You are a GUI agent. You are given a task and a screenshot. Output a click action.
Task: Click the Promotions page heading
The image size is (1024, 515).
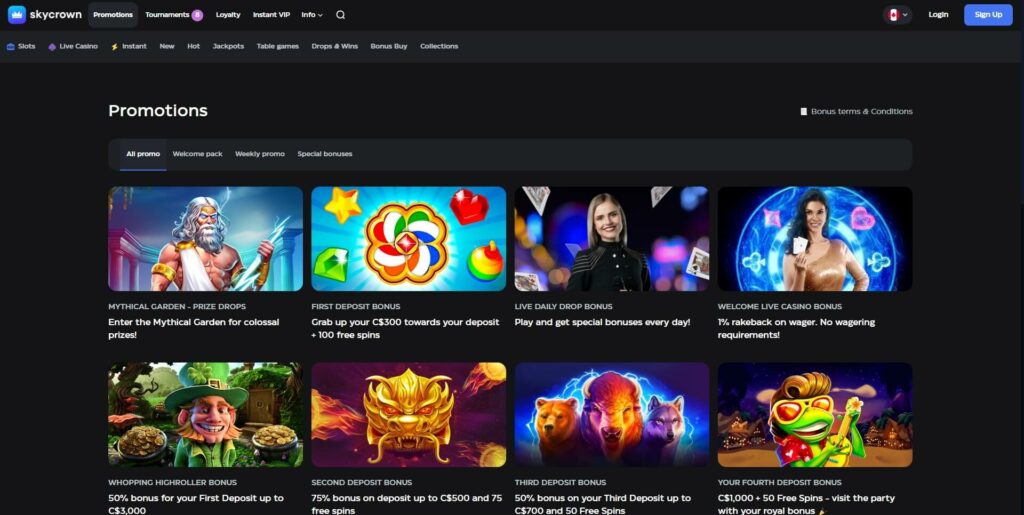click(158, 111)
